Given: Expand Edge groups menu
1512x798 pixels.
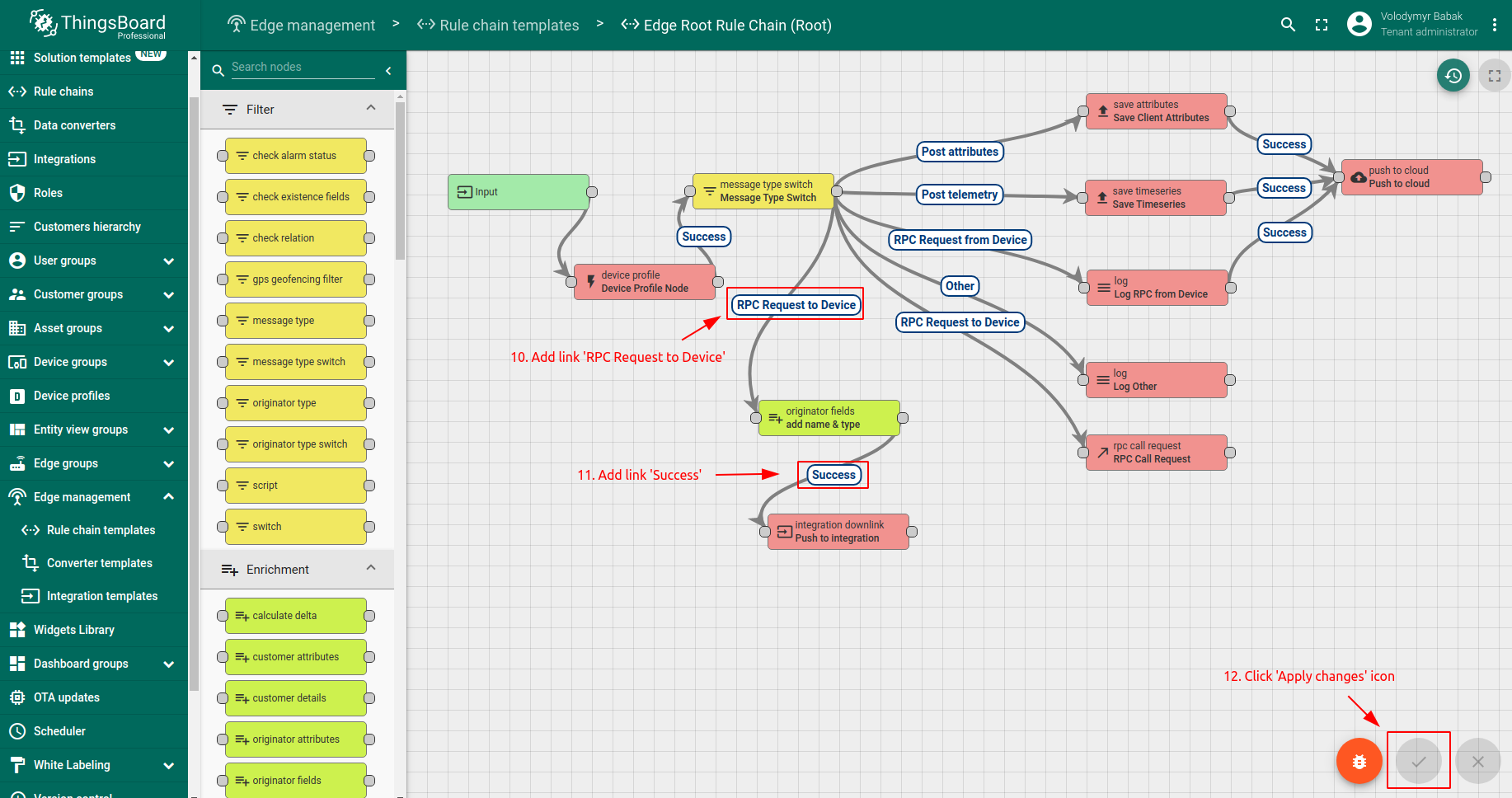Looking at the screenshot, I should pos(94,463).
